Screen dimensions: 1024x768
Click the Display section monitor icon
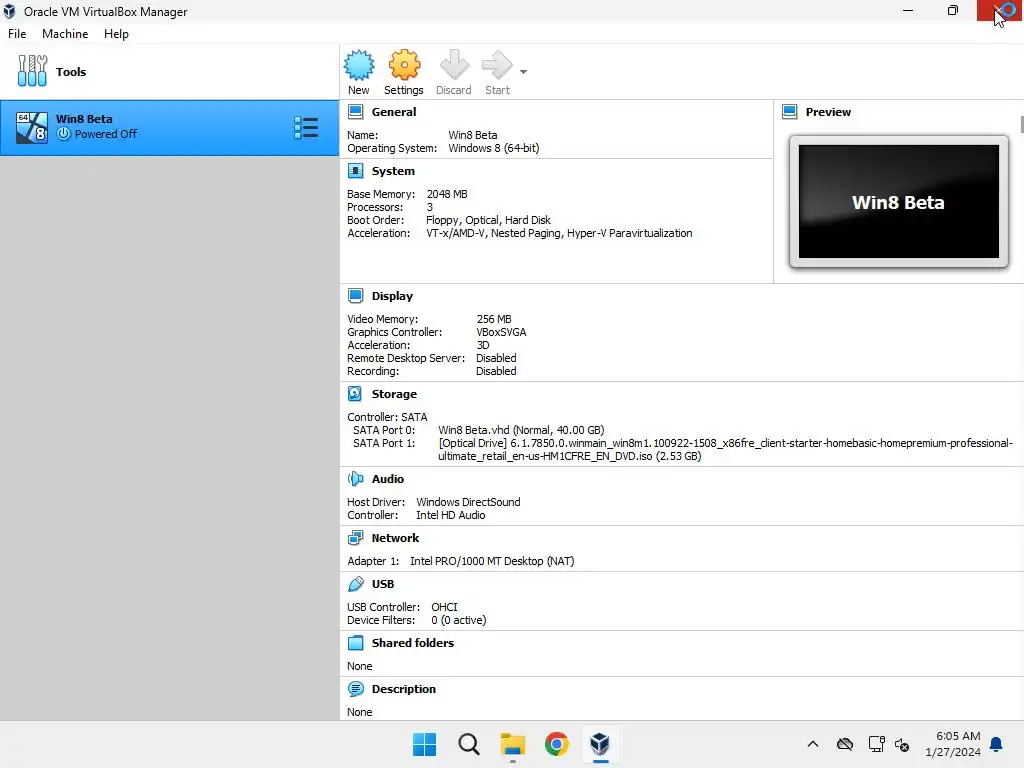click(x=355, y=296)
